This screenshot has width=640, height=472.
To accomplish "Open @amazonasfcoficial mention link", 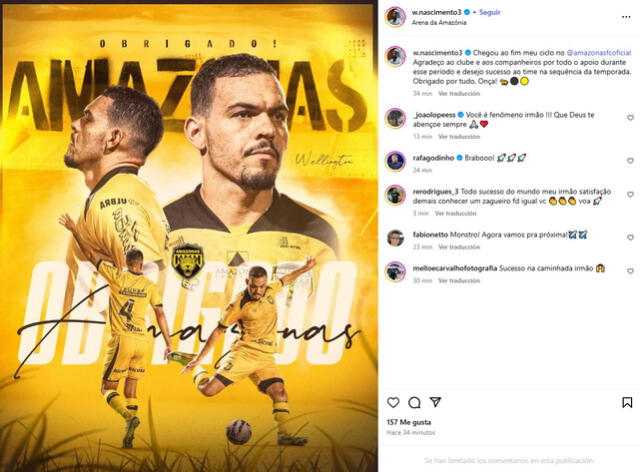I will [599, 53].
